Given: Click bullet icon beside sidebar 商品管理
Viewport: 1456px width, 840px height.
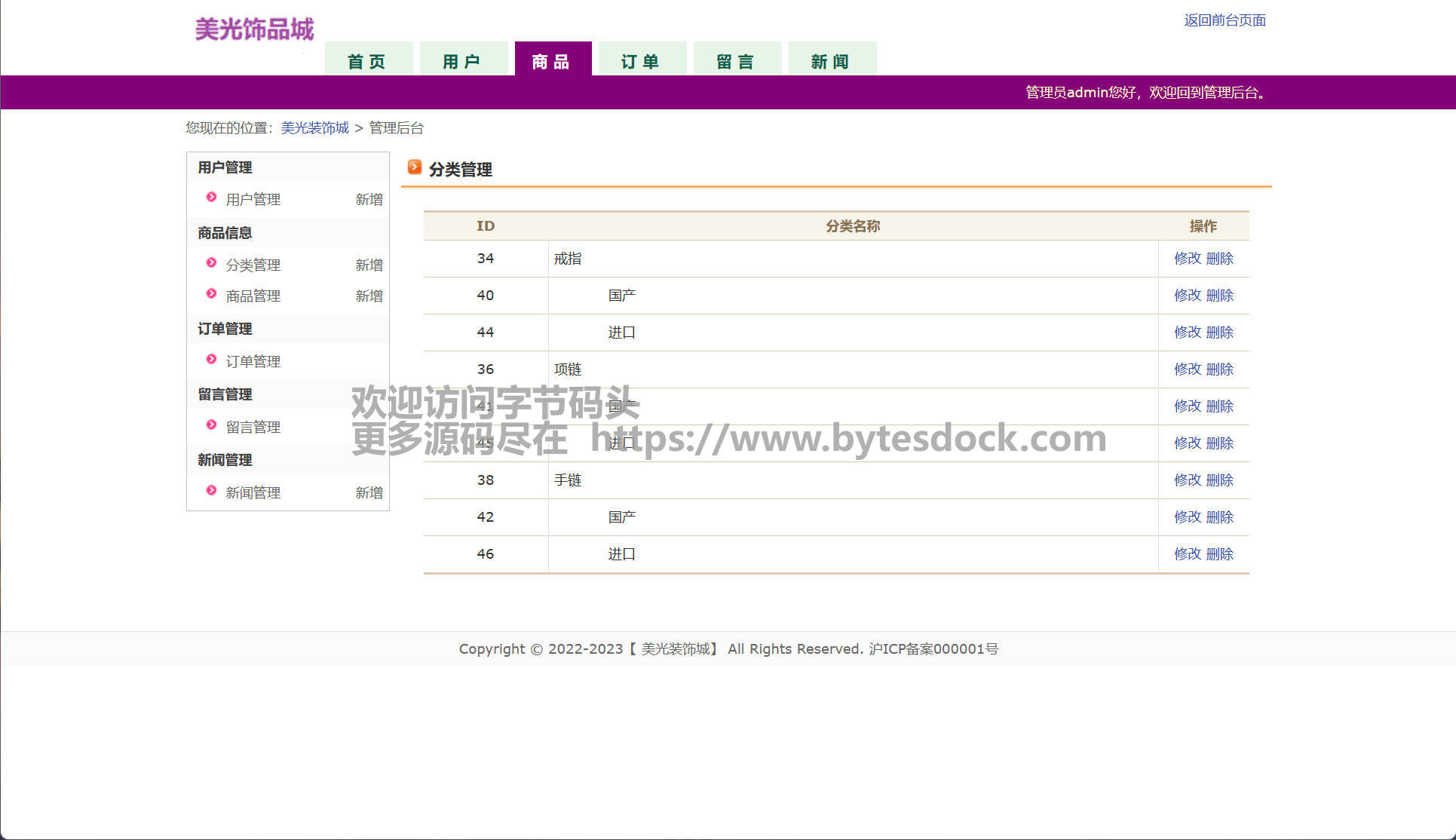Looking at the screenshot, I should [x=212, y=294].
